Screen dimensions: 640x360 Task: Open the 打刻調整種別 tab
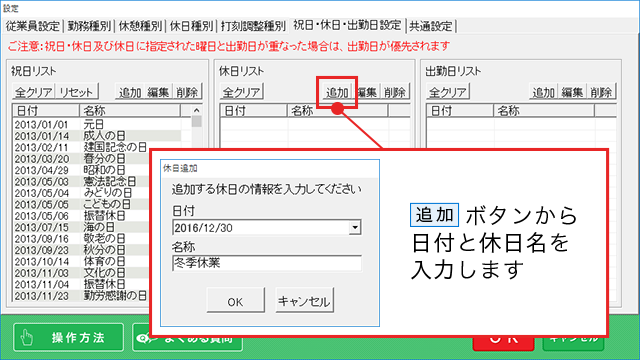coord(253,26)
